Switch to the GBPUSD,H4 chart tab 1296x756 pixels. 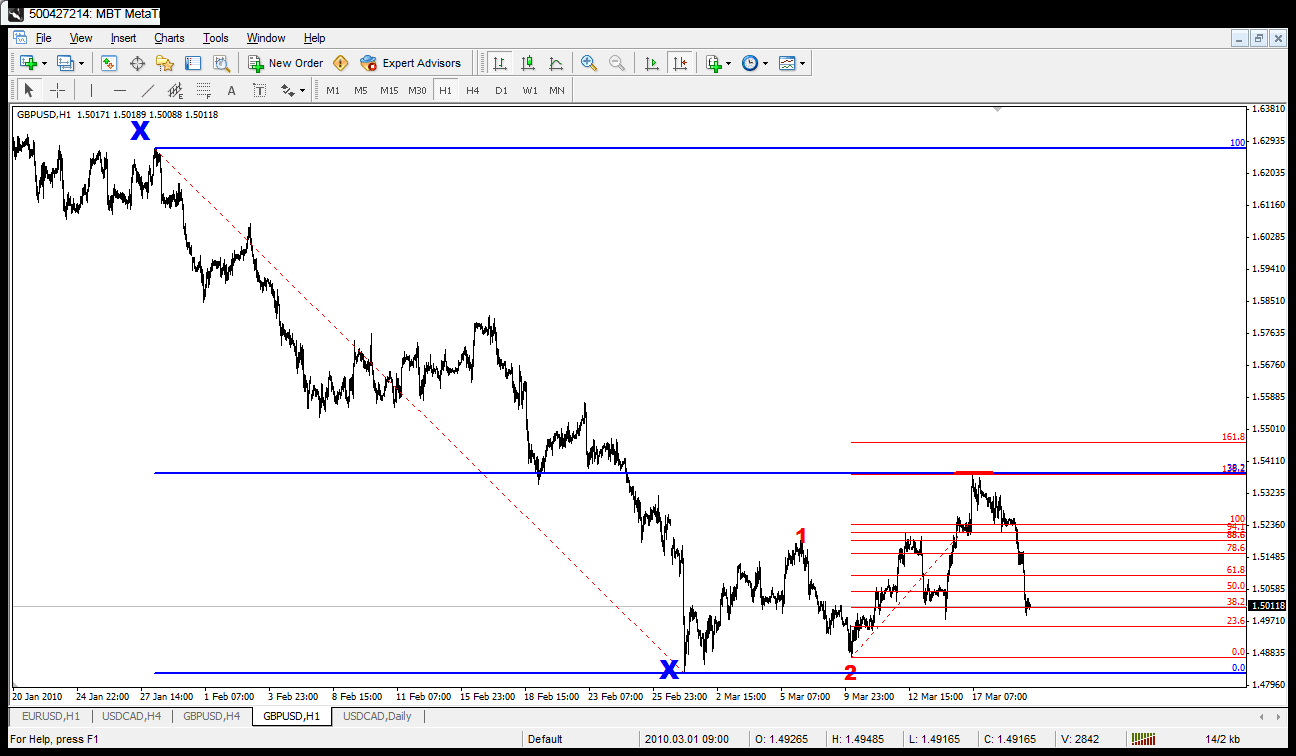pos(211,716)
